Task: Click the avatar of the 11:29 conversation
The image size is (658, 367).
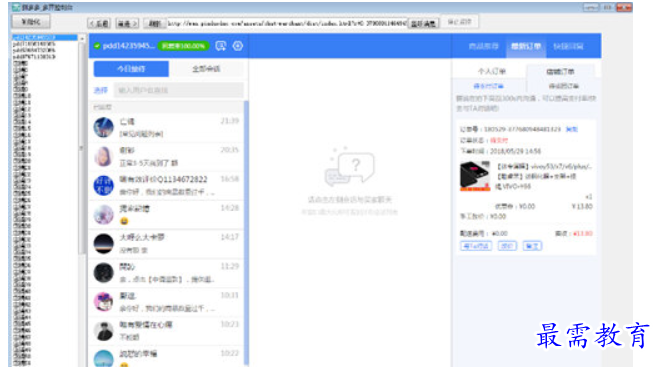Action: click(x=103, y=273)
